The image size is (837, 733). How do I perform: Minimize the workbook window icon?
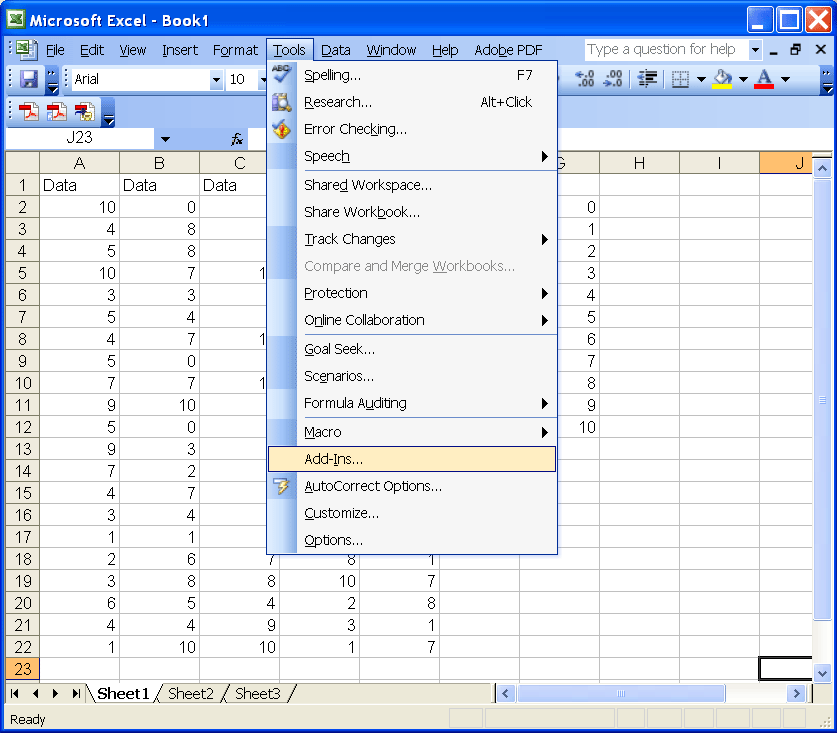pyautogui.click(x=773, y=51)
